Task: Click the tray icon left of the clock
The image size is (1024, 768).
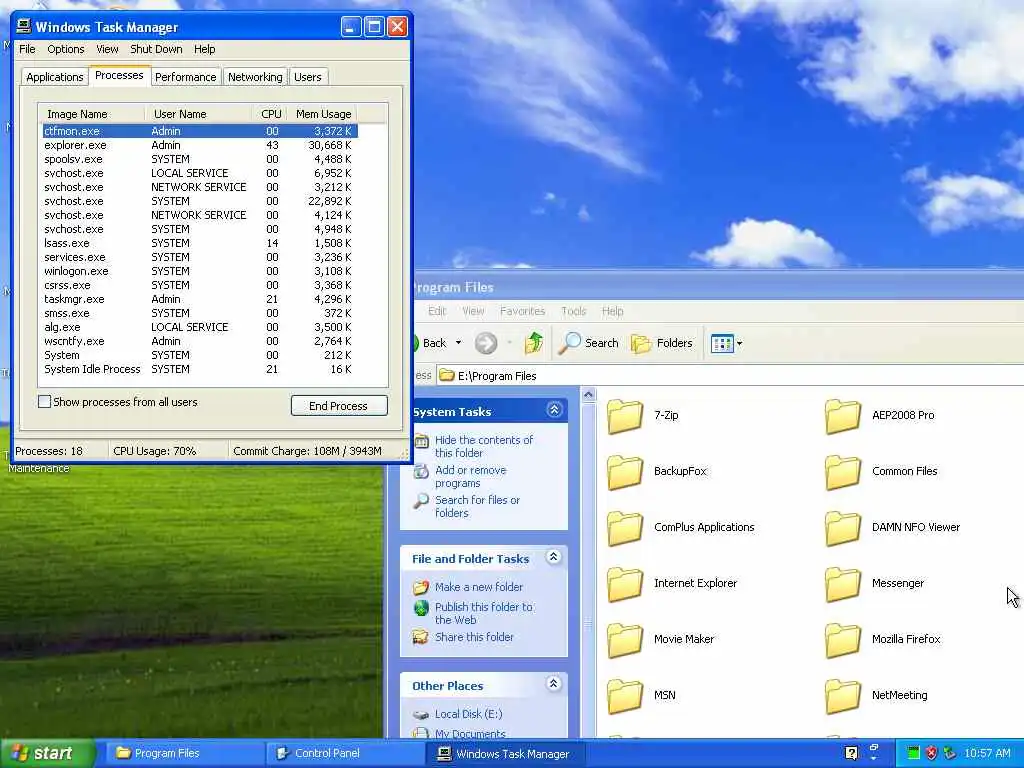Action: coord(950,753)
